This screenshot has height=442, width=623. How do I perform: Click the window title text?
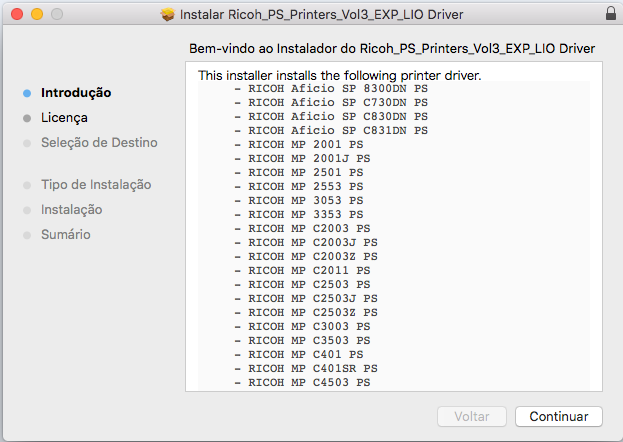321,15
